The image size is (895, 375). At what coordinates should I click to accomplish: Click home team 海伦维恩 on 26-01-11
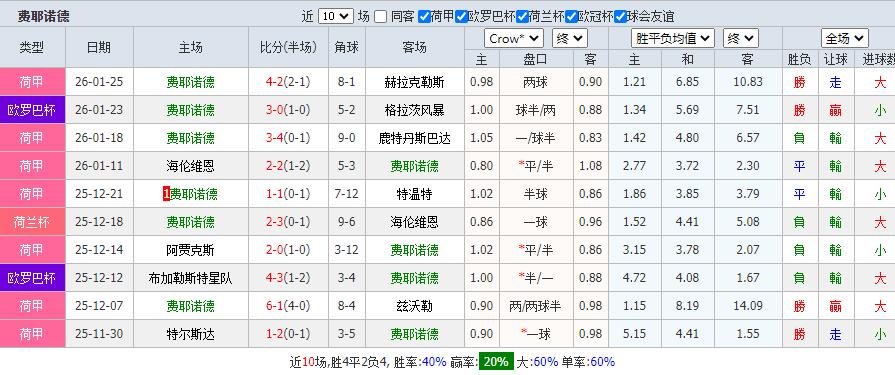[x=191, y=166]
